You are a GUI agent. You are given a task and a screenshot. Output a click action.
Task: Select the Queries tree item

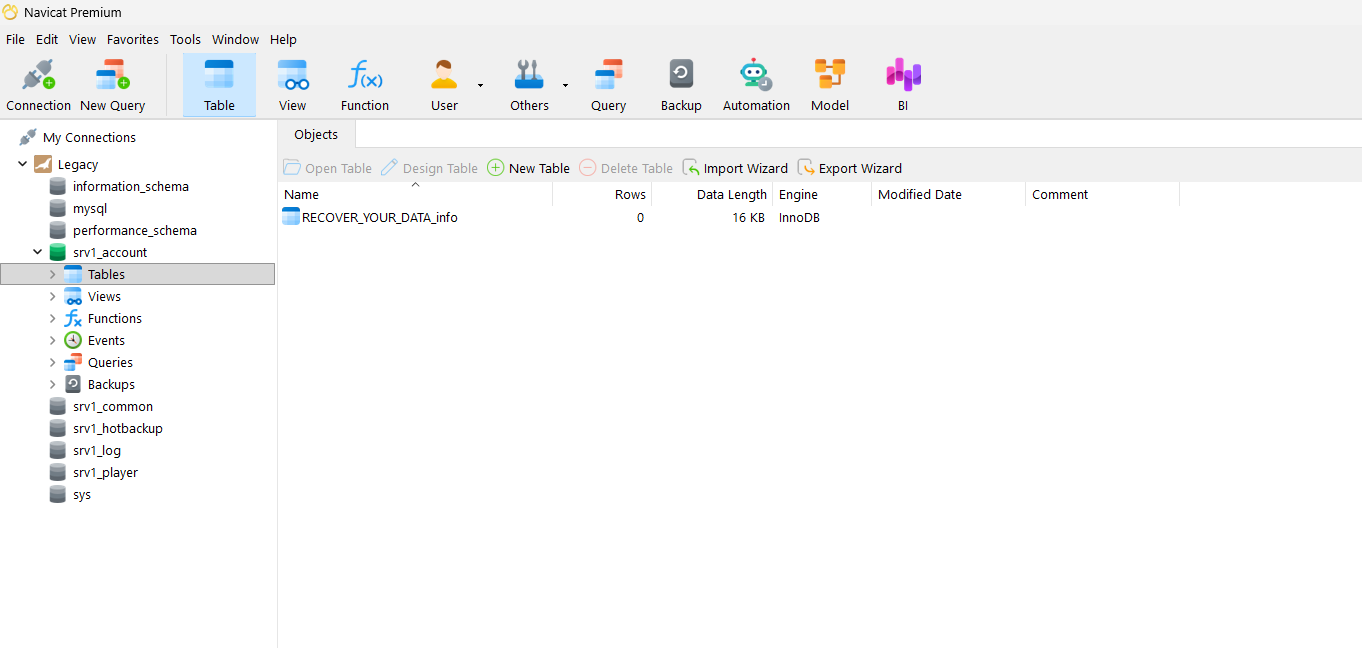pyautogui.click(x=110, y=362)
